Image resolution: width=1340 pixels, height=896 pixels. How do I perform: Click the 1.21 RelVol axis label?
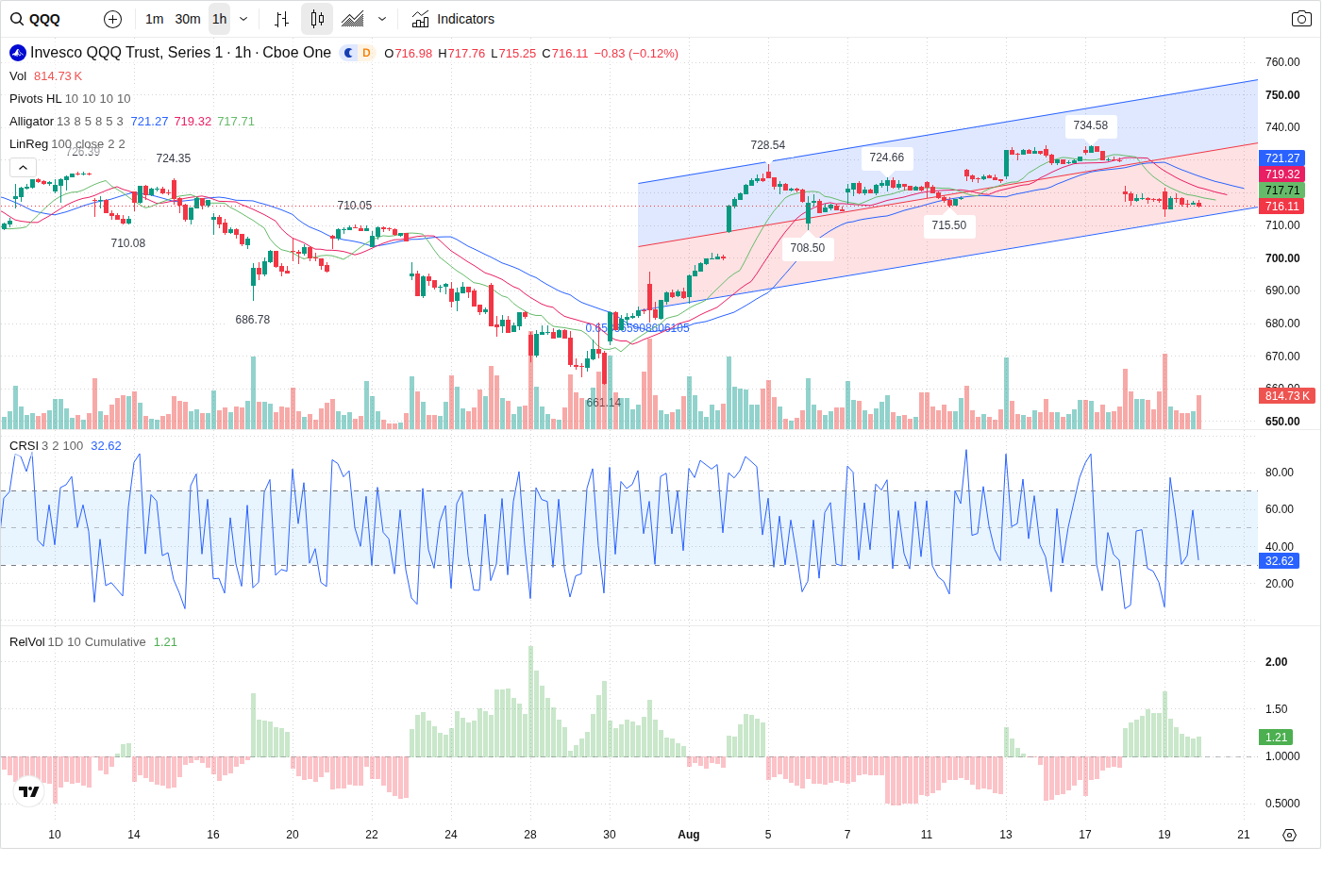coord(1276,738)
